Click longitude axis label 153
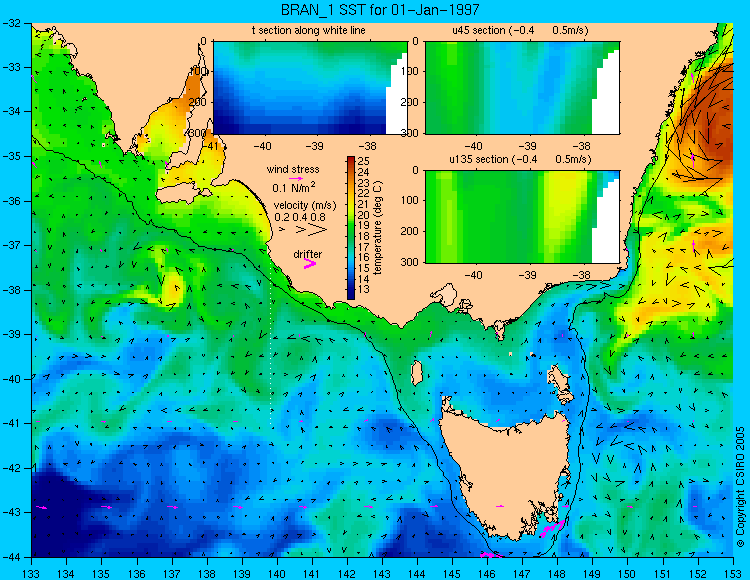Viewport: 750px width, 580px height. [733, 574]
